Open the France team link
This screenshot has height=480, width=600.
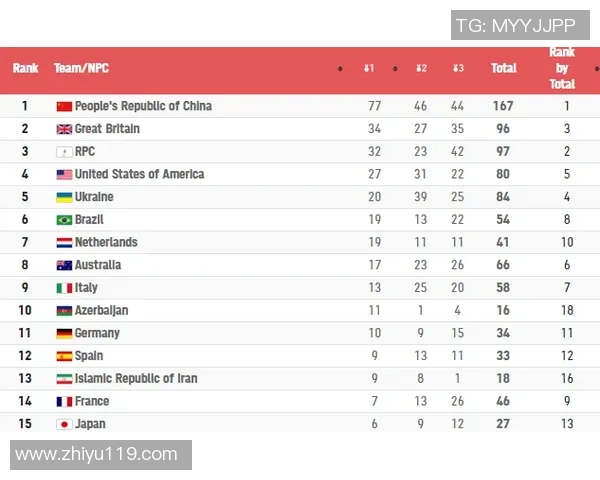pos(92,401)
